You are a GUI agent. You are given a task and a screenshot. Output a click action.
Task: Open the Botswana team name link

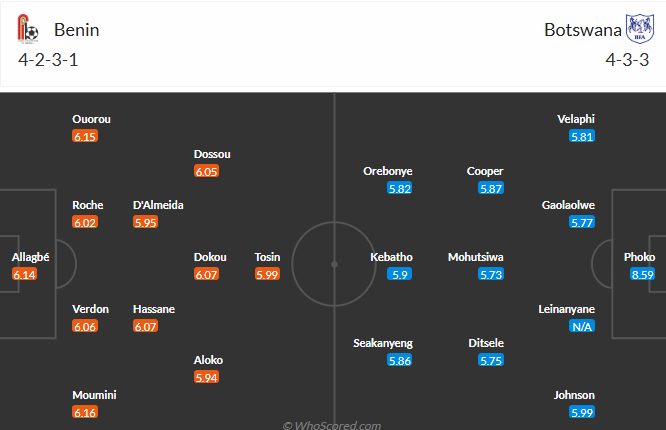point(580,30)
